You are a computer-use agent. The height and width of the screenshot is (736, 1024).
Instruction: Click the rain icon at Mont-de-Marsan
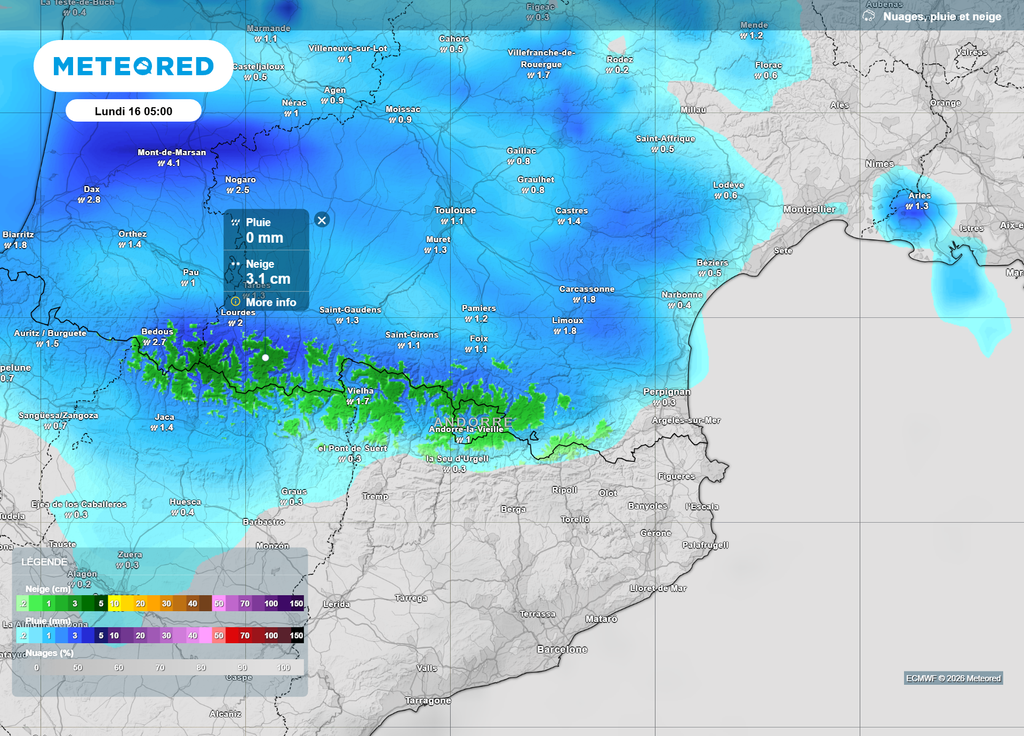click(x=160, y=163)
